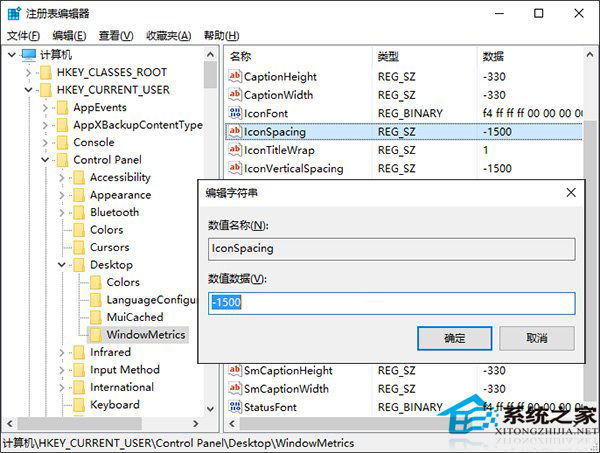Expand the Console key
The height and width of the screenshot is (453, 600).
(45, 142)
